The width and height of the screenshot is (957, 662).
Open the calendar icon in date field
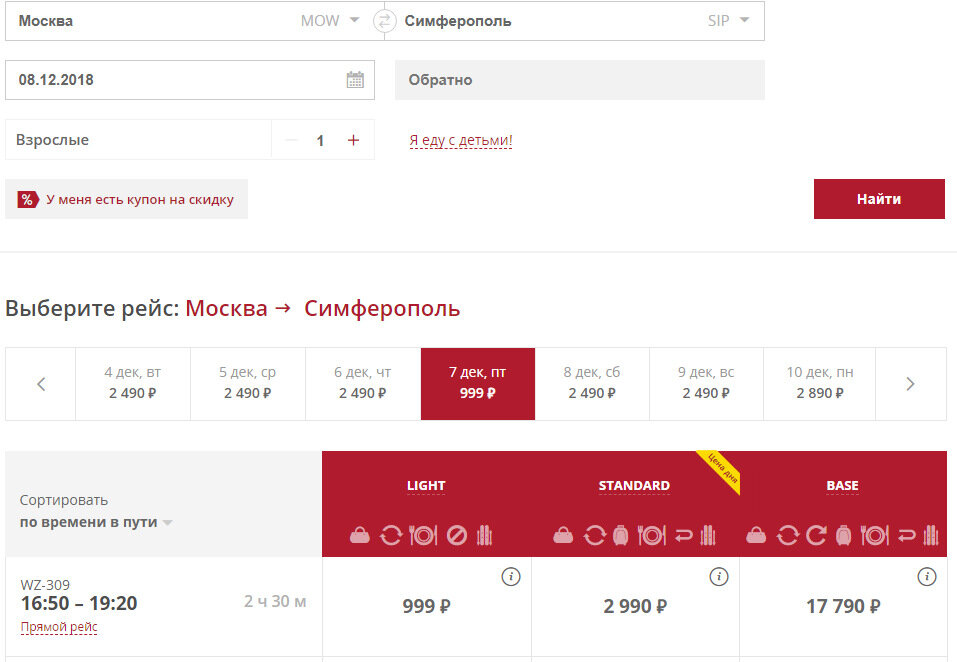pyautogui.click(x=355, y=80)
